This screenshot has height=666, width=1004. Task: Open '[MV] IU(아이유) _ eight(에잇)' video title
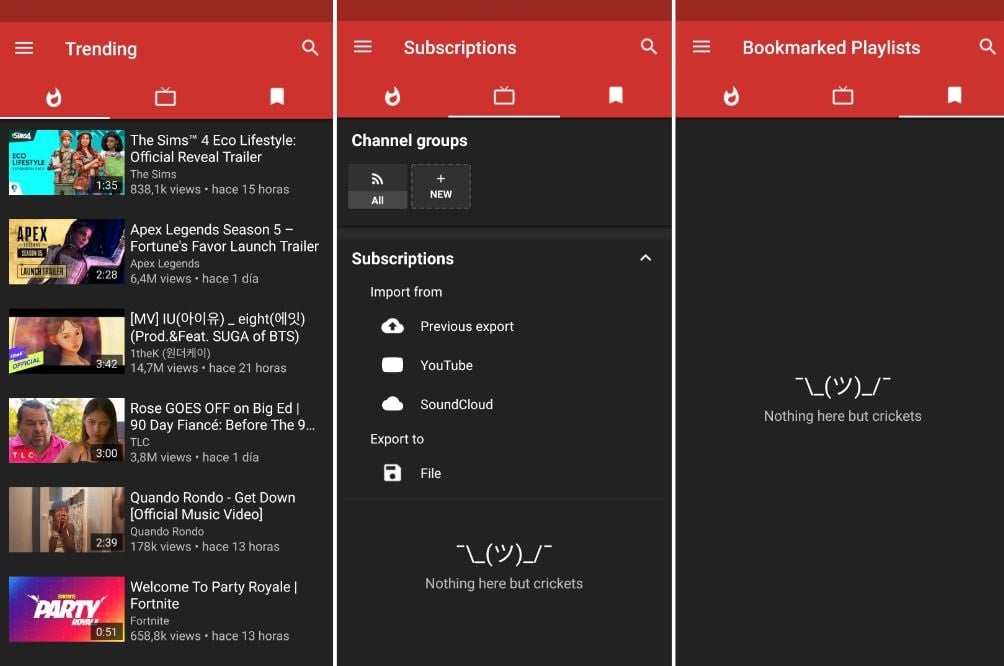pos(218,327)
